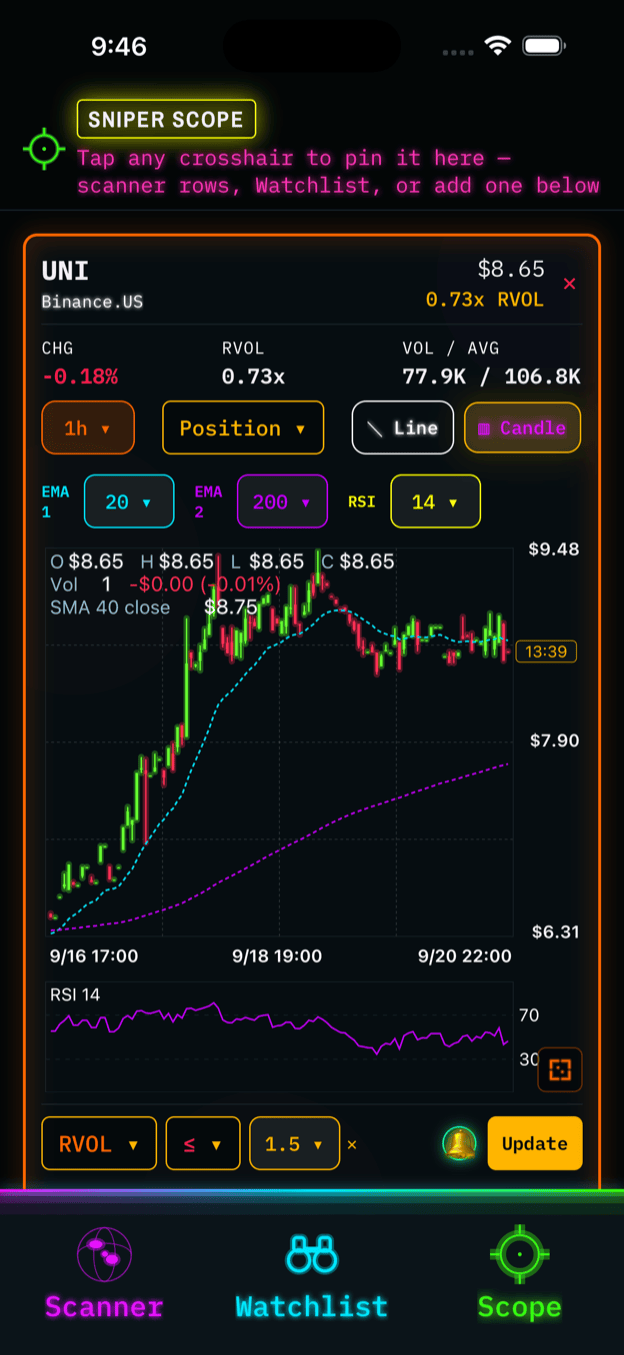624x1355 pixels.
Task: Open the RVOL alert metric dropdown
Action: (99, 1143)
